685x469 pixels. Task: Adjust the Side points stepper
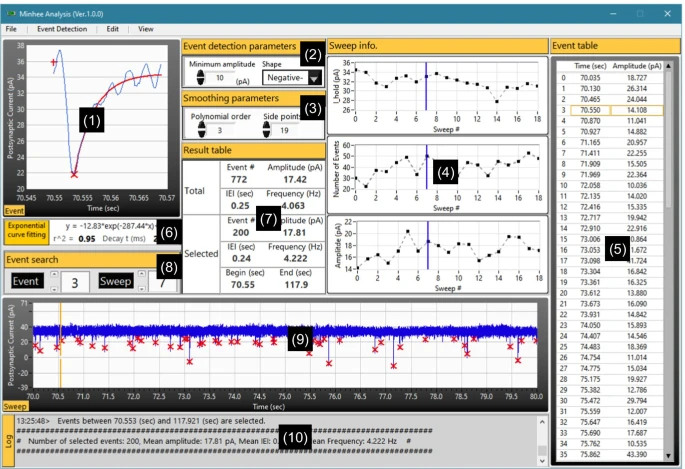[x=266, y=130]
